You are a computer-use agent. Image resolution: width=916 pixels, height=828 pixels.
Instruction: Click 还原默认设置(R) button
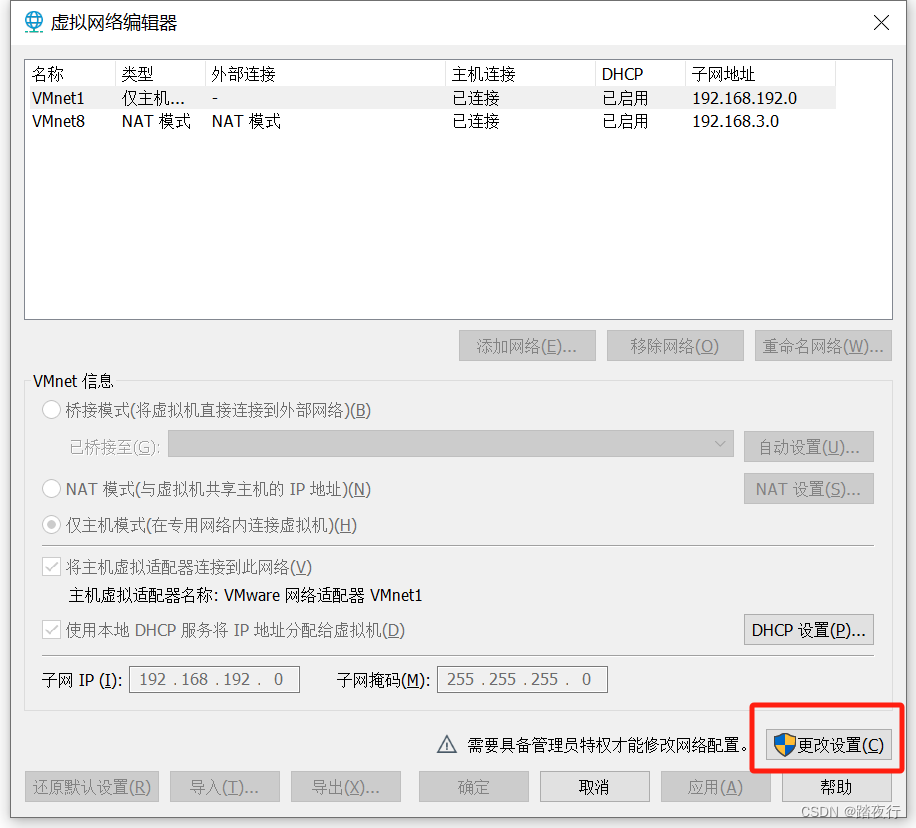(x=92, y=787)
